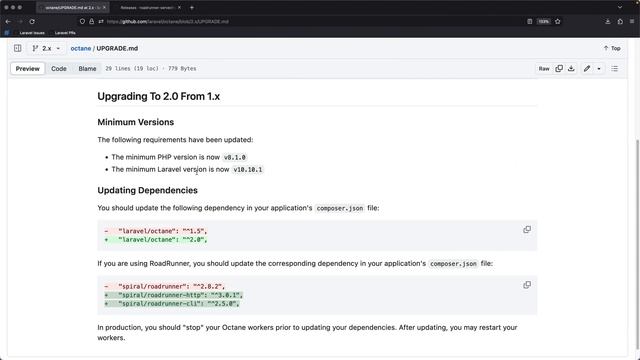Open the browser hamburger menu
The image size is (640, 360).
point(632,21)
